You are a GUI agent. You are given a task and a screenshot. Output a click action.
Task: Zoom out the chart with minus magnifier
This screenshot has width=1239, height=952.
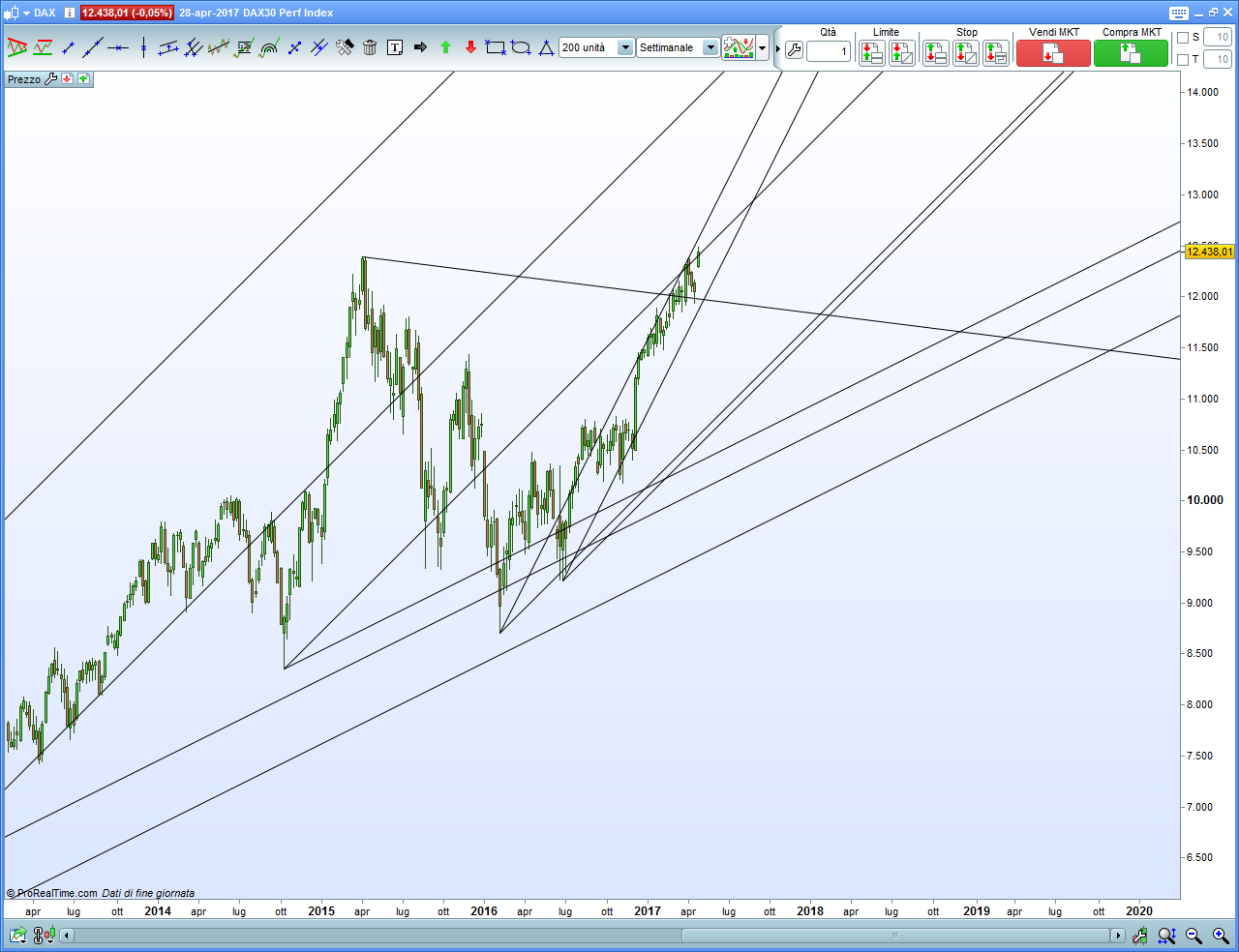pos(1194,936)
